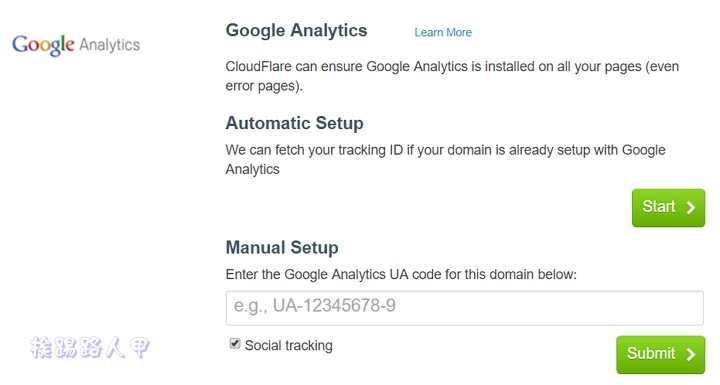Click the Automatic Setup heading
This screenshot has width=720, height=385.
coord(295,123)
